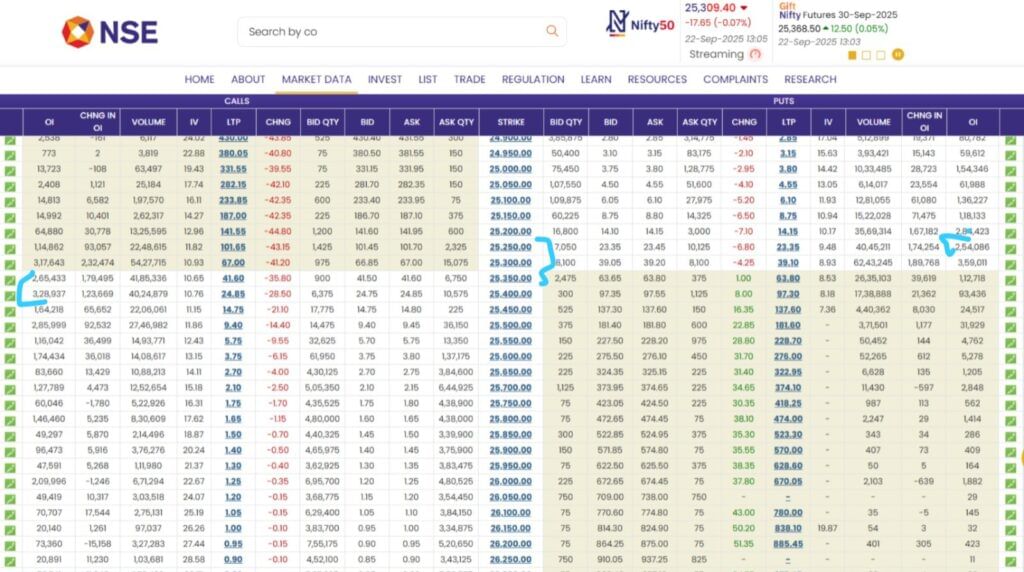This screenshot has height=572, width=1024.
Task: Click calls LTP 41.60 link
Action: 233,279
